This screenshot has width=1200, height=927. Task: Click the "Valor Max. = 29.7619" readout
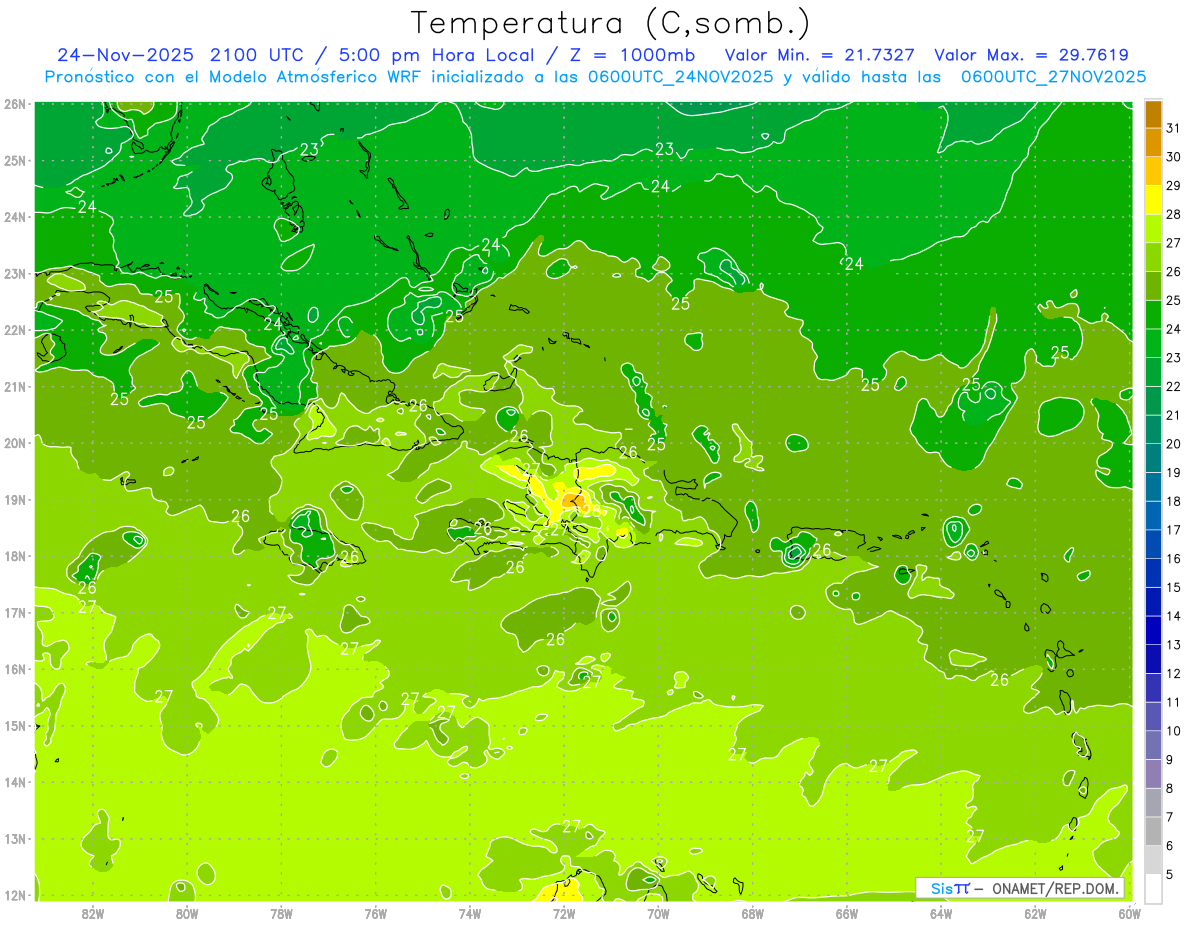coord(1032,55)
